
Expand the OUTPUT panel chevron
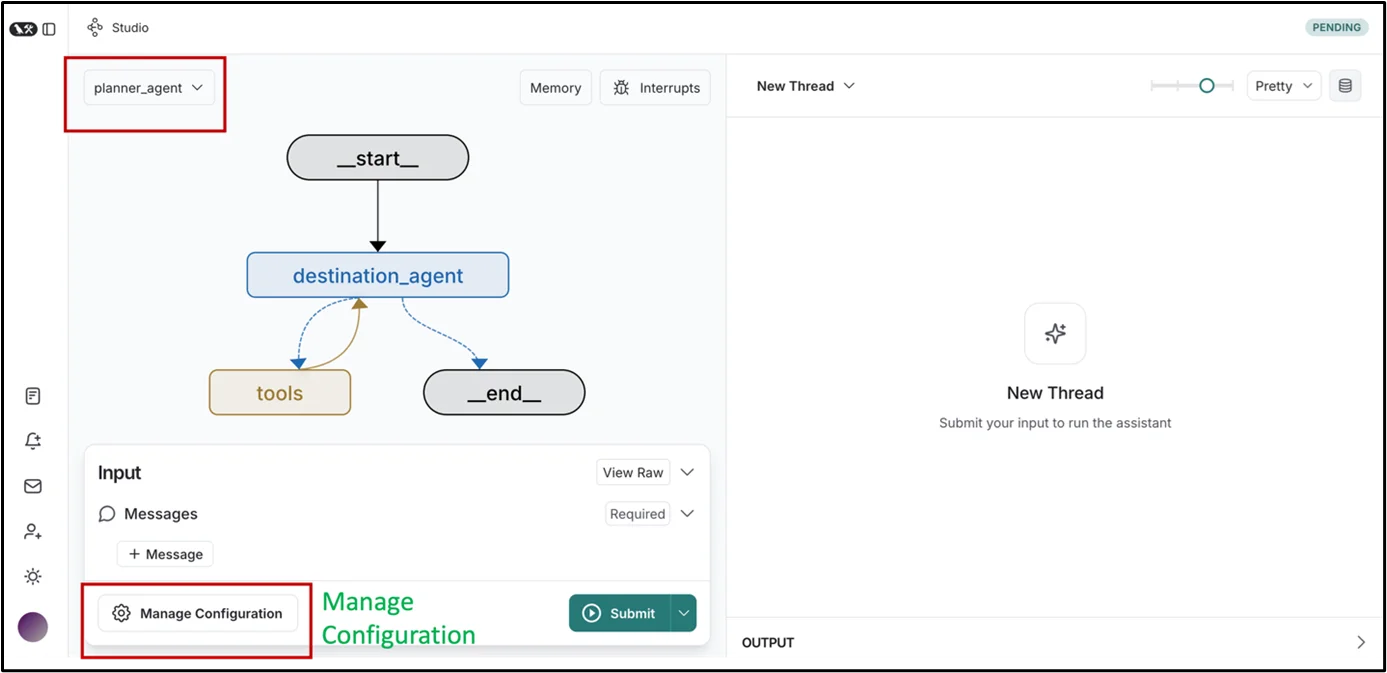point(1361,642)
